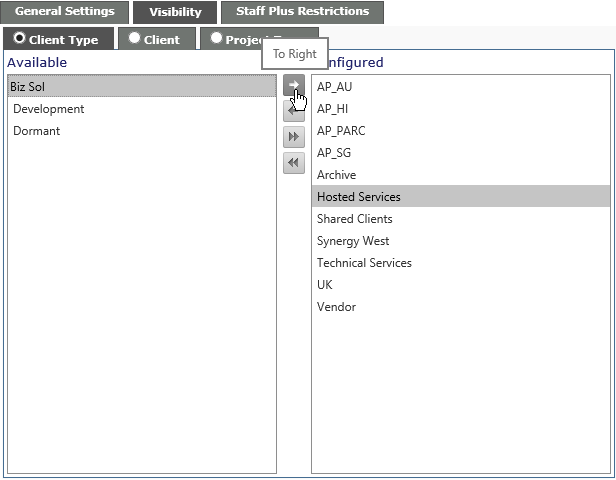Image resolution: width=616 pixels, height=480 pixels.
Task: Select the Client Type radio button
Action: pyautogui.click(x=19, y=38)
